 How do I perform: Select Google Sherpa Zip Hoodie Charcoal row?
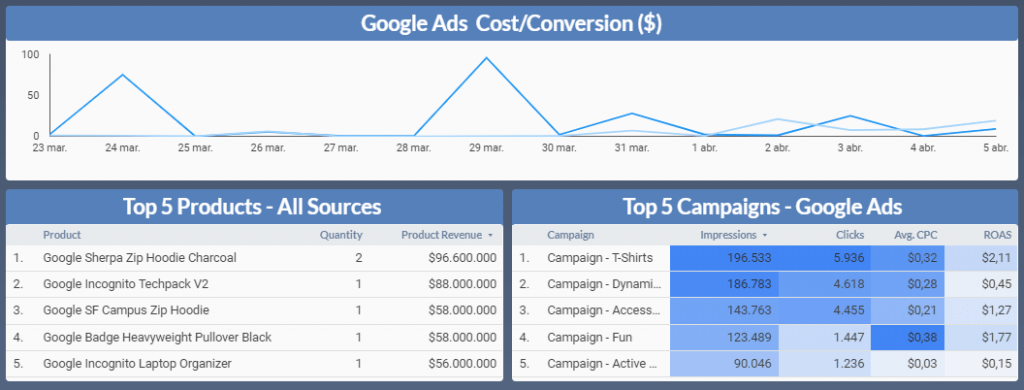(x=255, y=258)
